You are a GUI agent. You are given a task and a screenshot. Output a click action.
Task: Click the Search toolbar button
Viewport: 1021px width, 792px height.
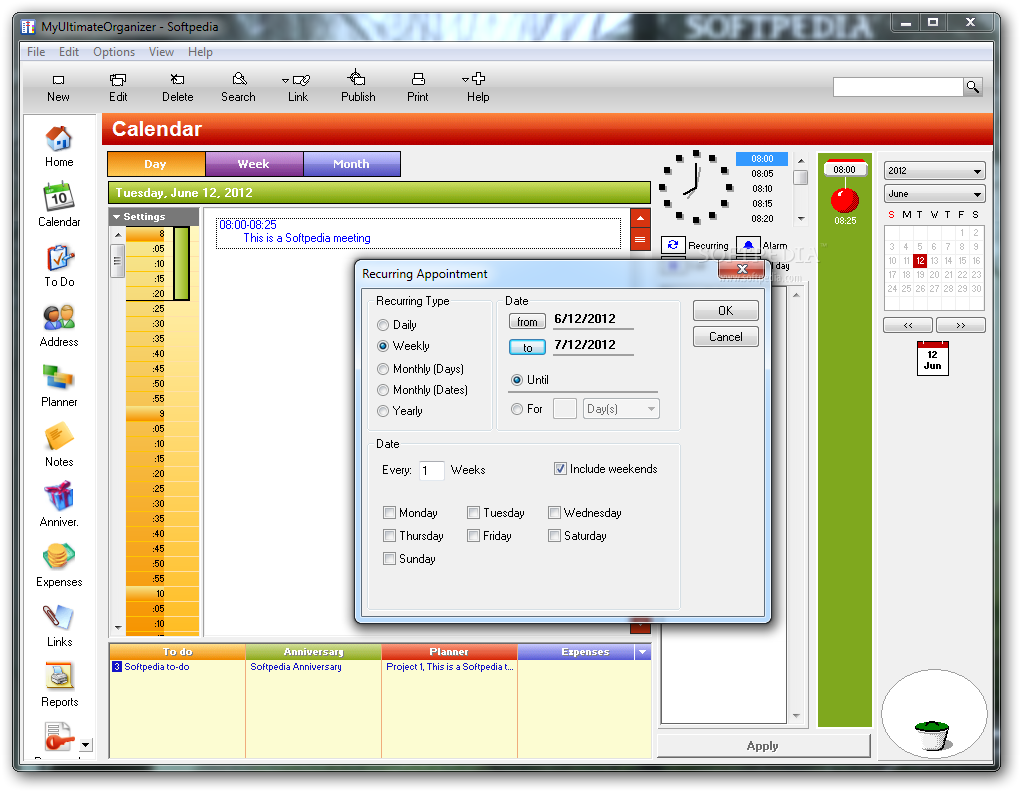[238, 88]
